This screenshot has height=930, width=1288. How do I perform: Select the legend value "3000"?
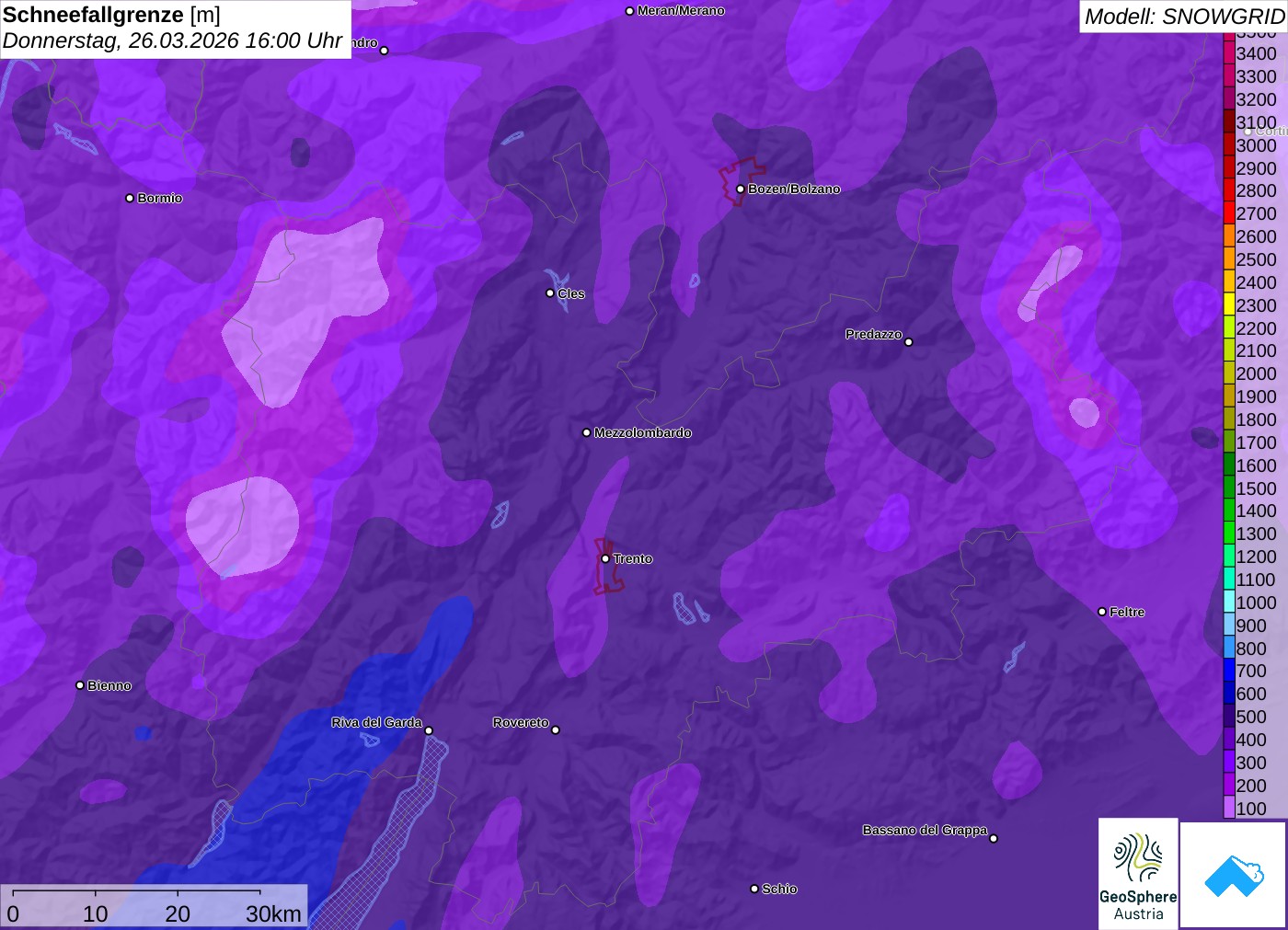click(x=1256, y=145)
